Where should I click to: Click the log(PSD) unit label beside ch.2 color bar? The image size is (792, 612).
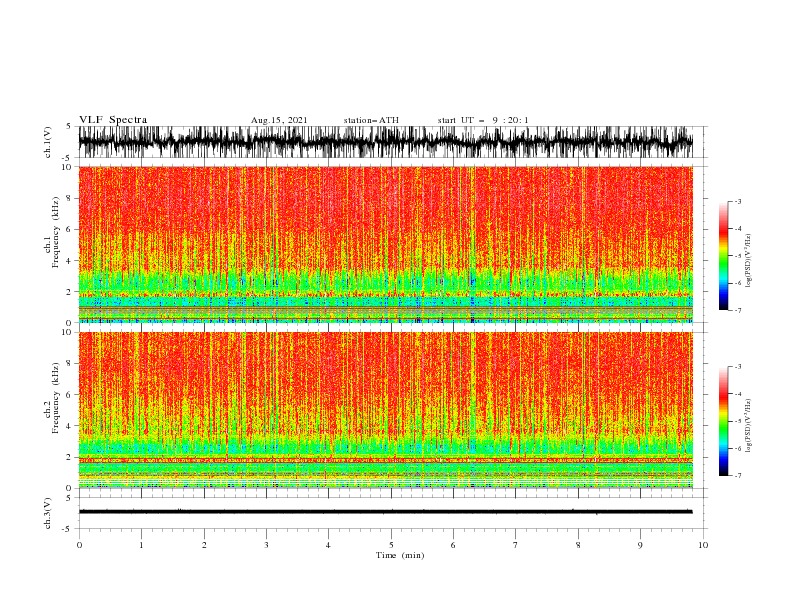(749, 425)
